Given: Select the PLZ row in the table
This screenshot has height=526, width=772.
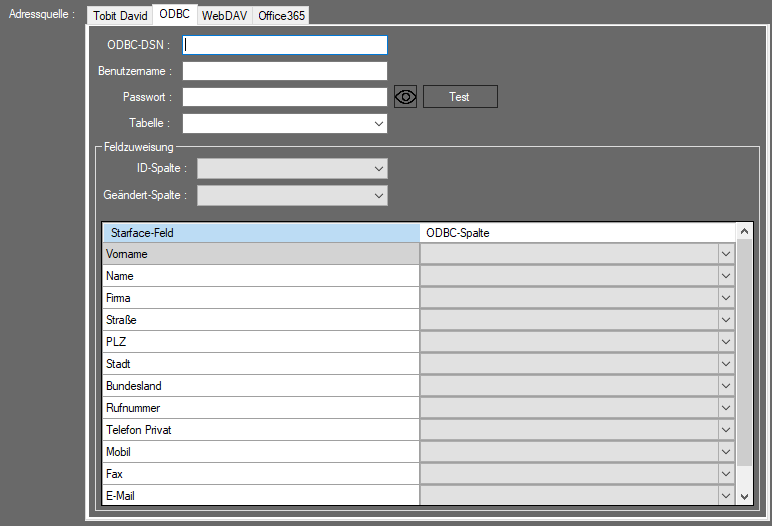Looking at the screenshot, I should [260, 342].
